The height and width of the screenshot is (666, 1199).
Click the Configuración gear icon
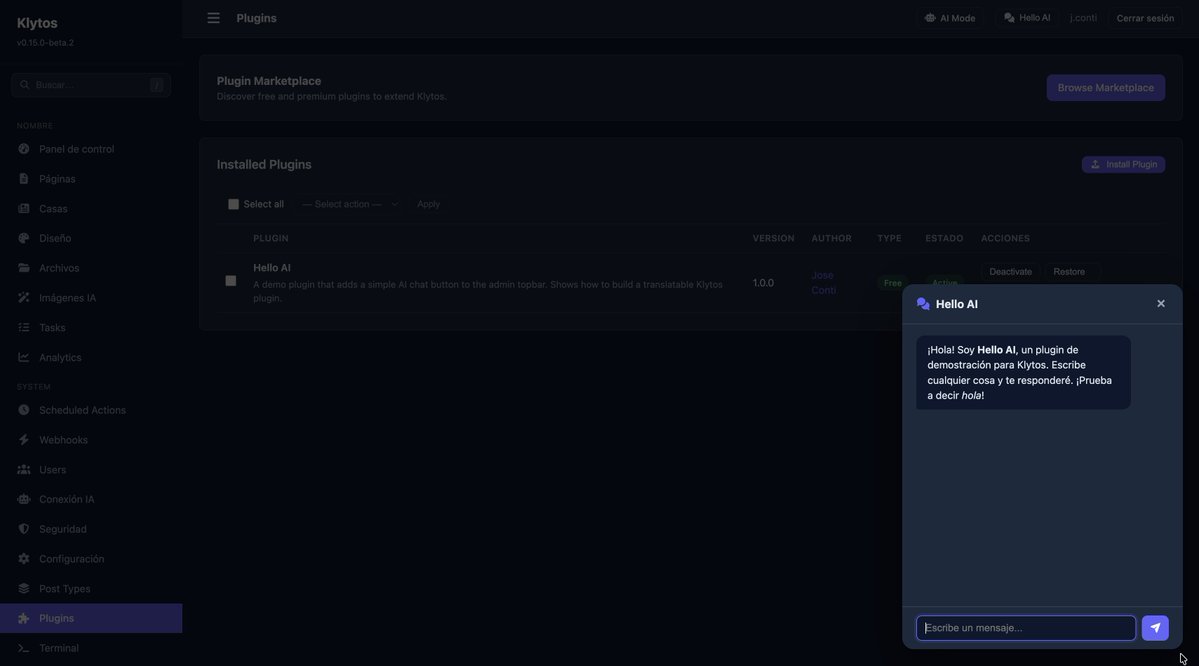(x=24, y=559)
